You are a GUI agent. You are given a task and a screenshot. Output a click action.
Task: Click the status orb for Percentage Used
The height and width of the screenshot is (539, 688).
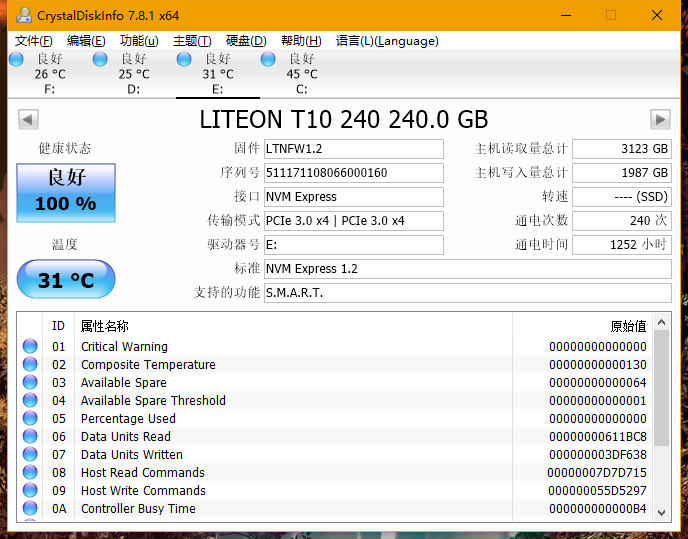[x=30, y=418]
